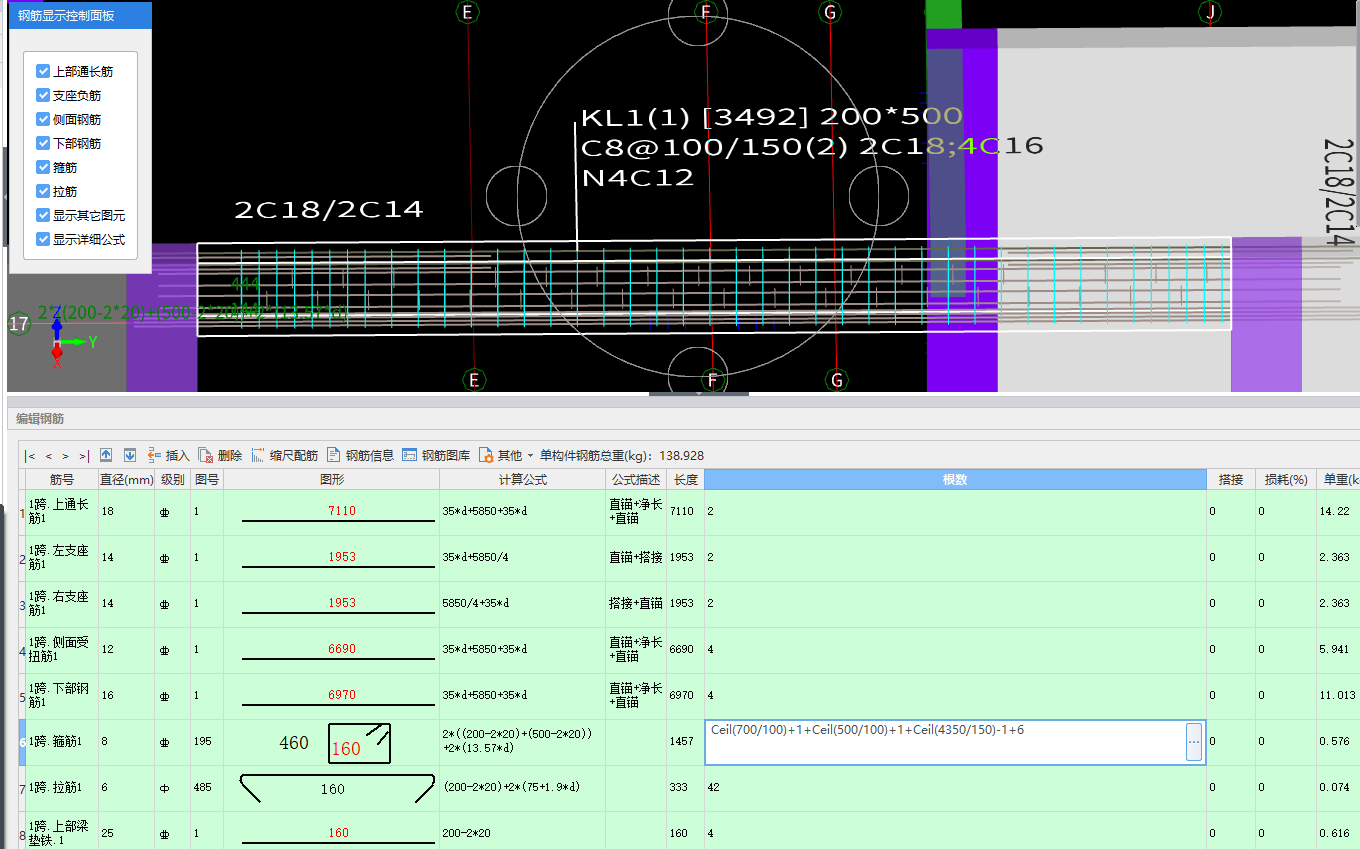Go to first rebar record
The height and width of the screenshot is (849, 1360).
click(30, 455)
